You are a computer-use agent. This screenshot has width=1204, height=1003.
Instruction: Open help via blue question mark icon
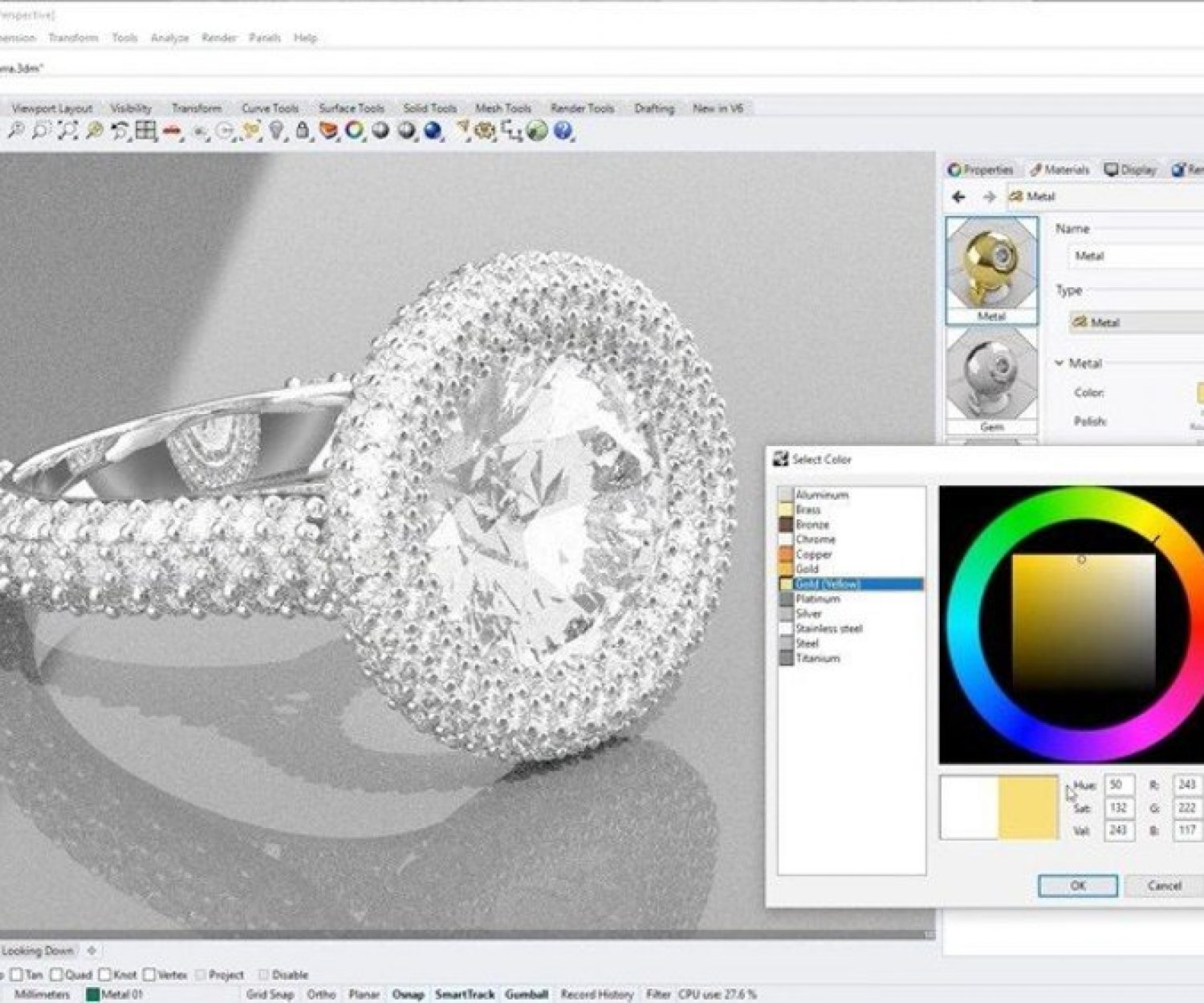click(x=563, y=131)
